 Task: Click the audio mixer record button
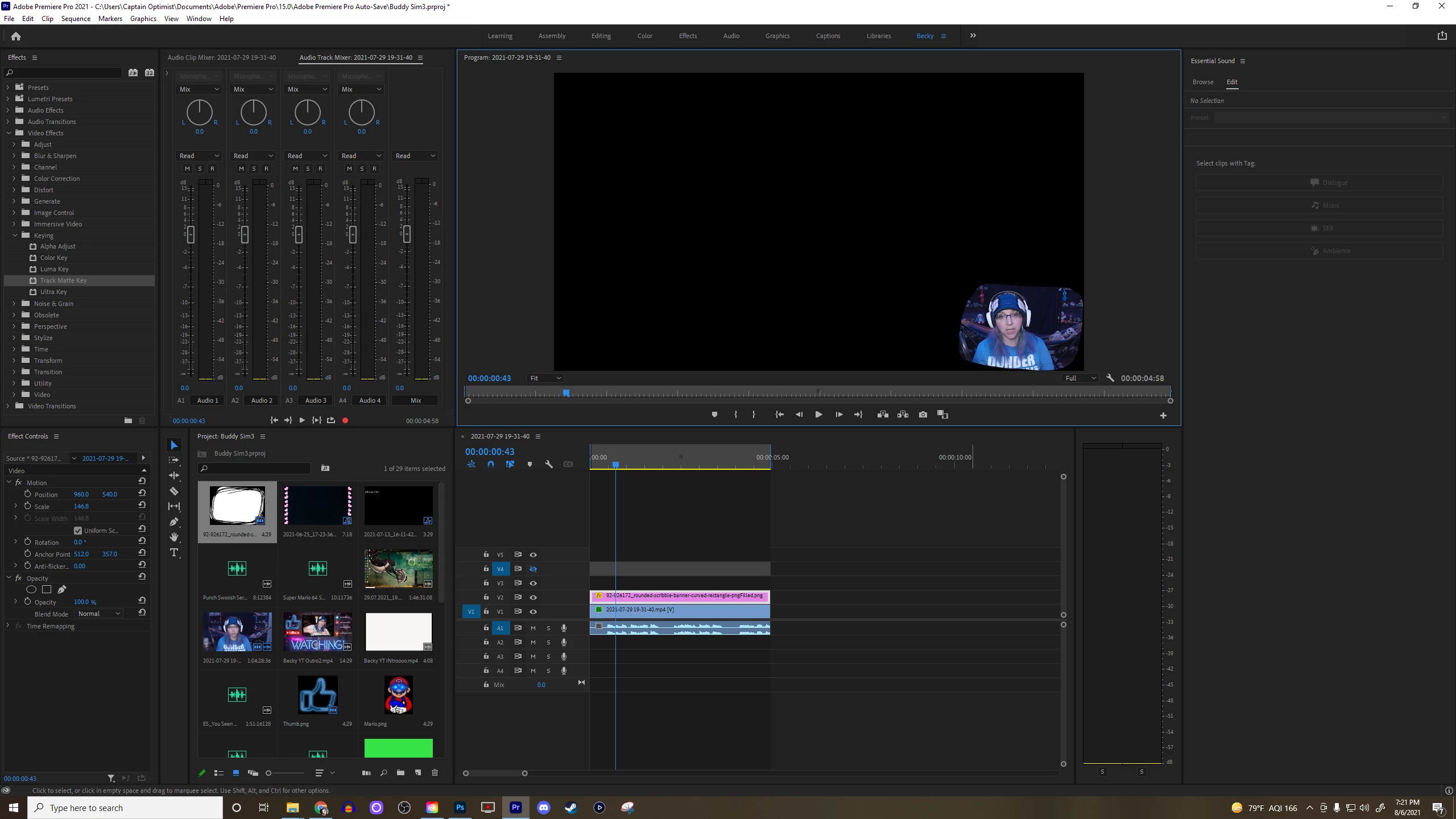click(x=345, y=420)
